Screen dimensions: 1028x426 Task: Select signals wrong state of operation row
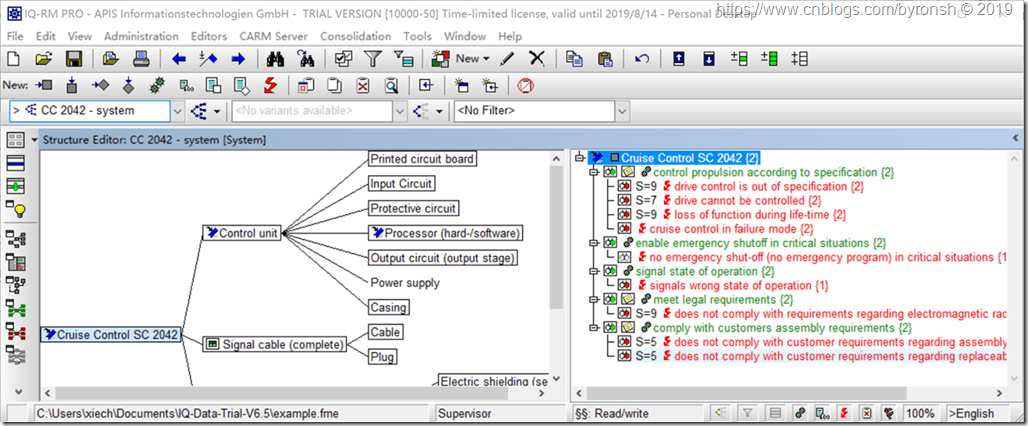pos(739,286)
